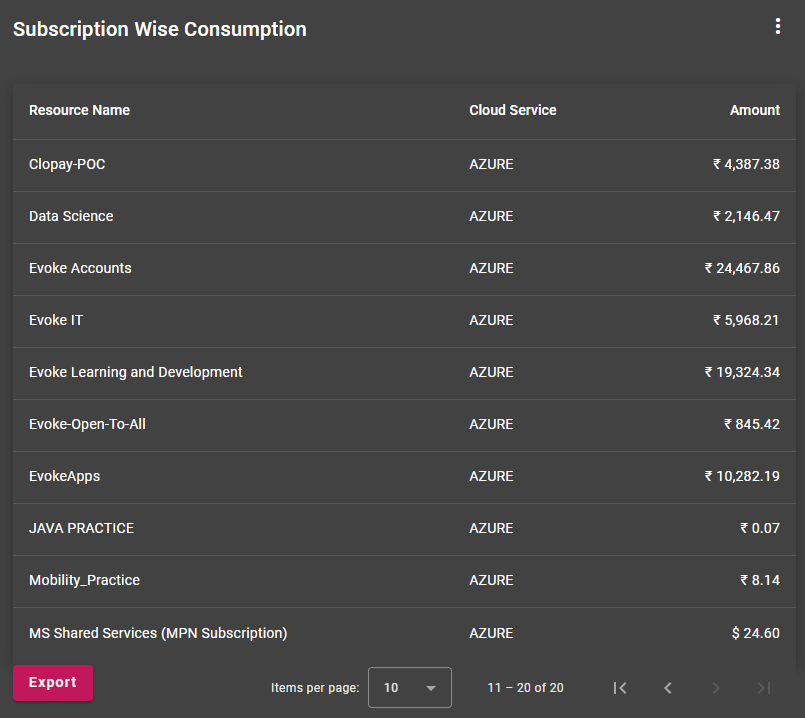The image size is (805, 718).
Task: Click the Export button
Action: click(53, 683)
